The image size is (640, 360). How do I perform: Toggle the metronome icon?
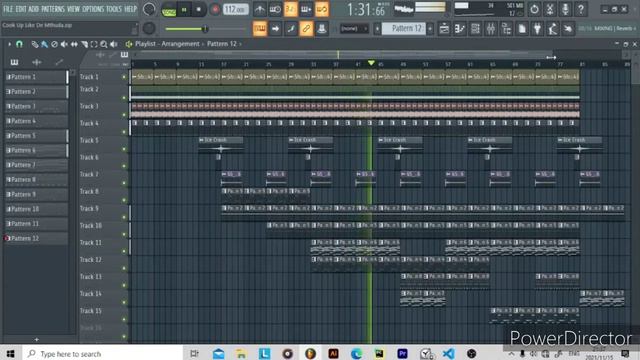click(260, 9)
